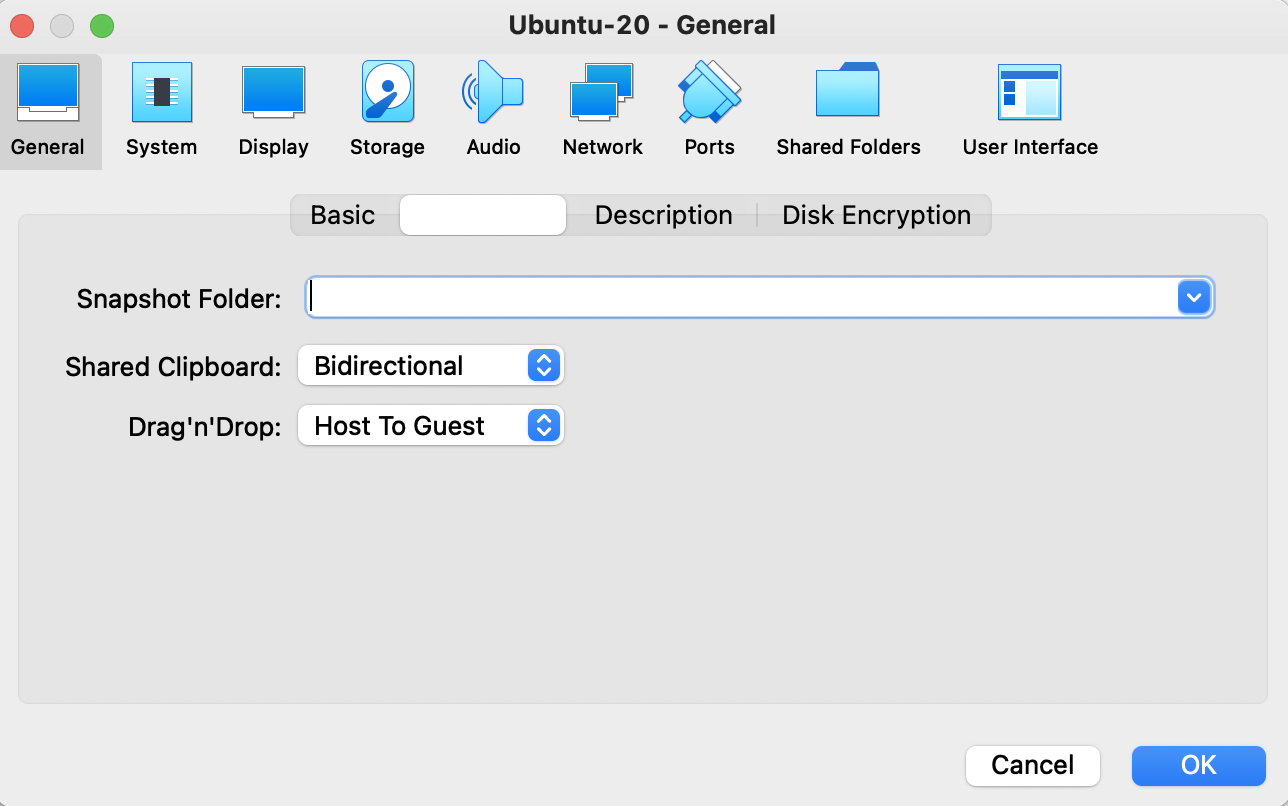This screenshot has height=806, width=1288.
Task: Open the Drag'n'Drop Host To Guest dropdown
Action: pyautogui.click(x=431, y=426)
